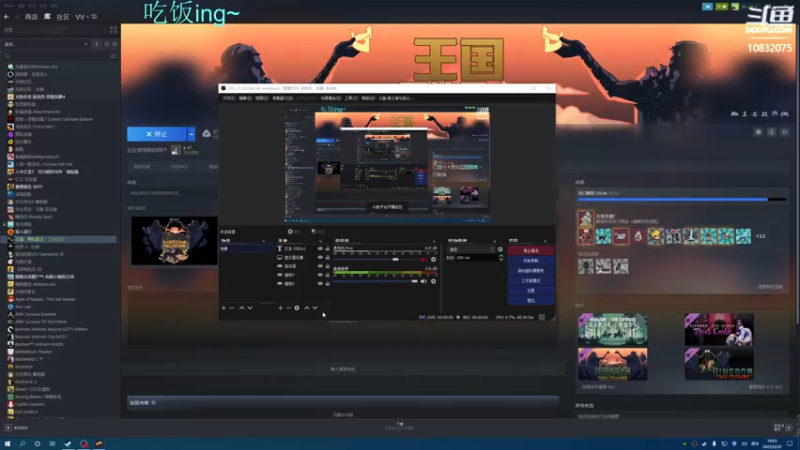Click 启动虚拟摄像机 in OBS controls
The width and height of the screenshot is (800, 450).
pos(531,270)
